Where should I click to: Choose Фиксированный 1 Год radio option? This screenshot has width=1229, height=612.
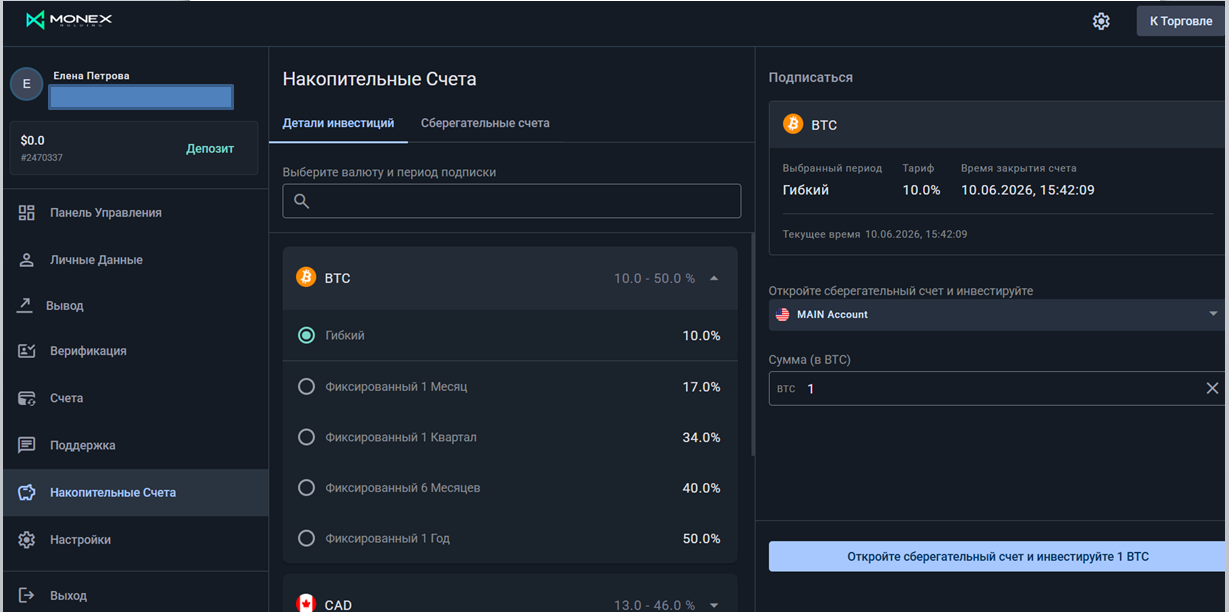[307, 538]
